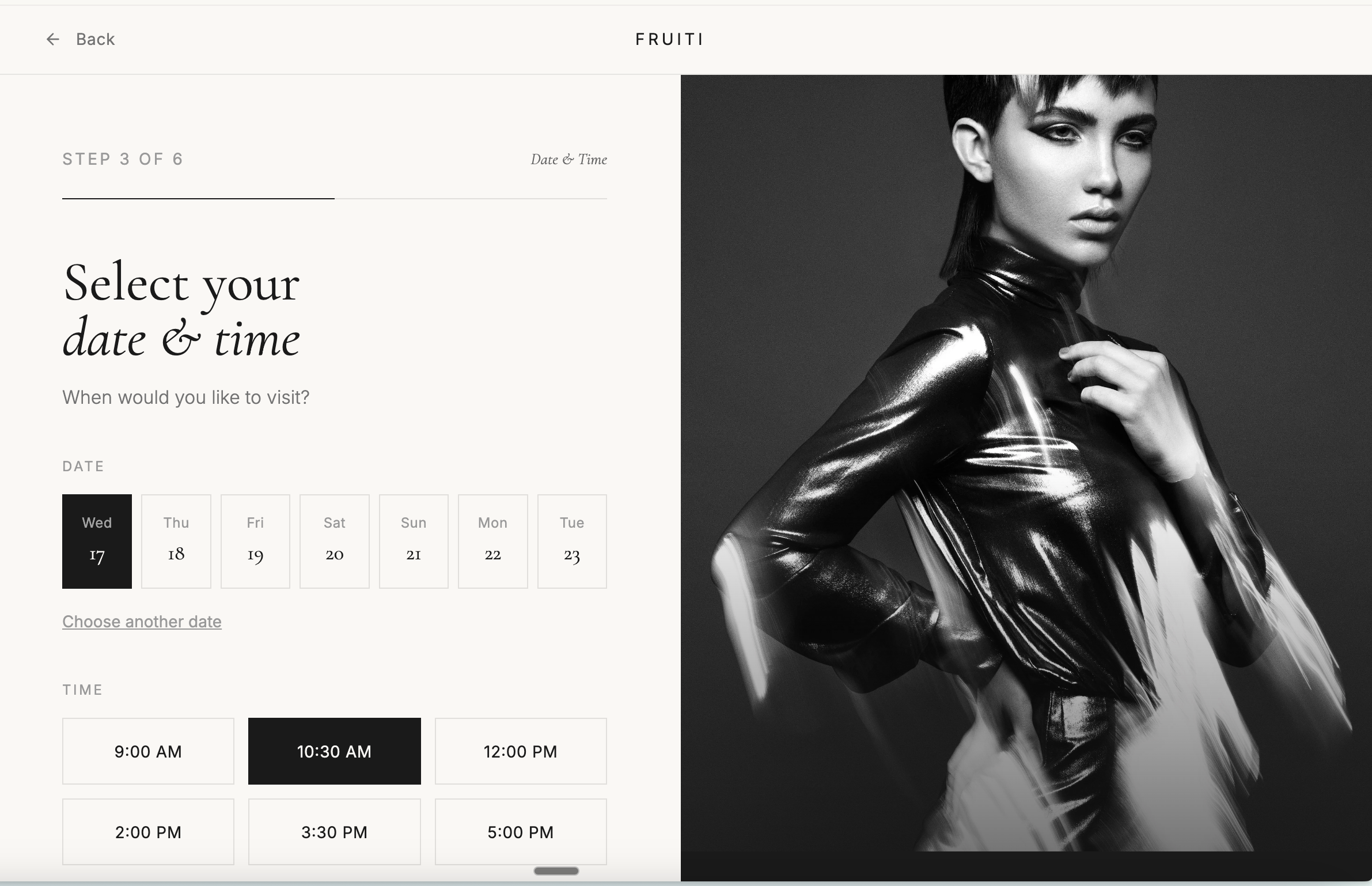The image size is (1372, 886).
Task: Choose Mon 22 for the visit
Action: 493,542
